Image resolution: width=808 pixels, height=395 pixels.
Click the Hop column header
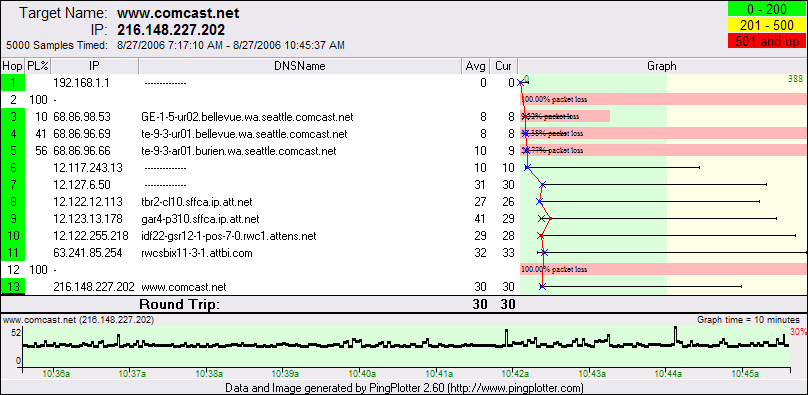[12, 66]
